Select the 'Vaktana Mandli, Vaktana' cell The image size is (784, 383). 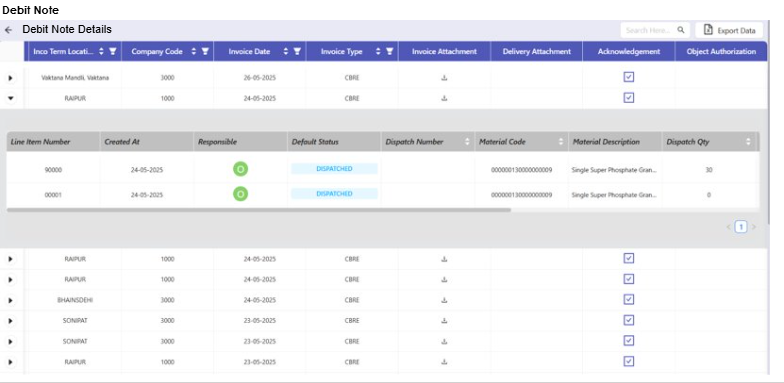click(x=75, y=78)
